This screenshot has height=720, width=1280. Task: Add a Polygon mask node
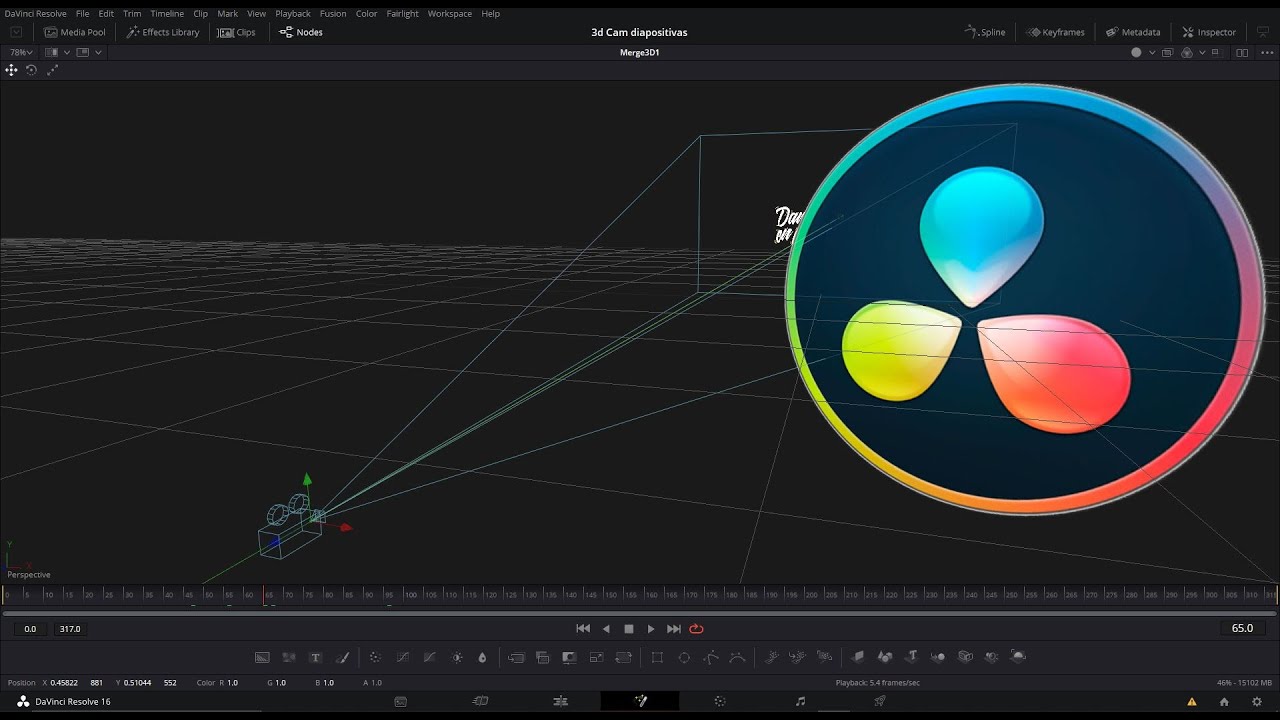point(711,657)
